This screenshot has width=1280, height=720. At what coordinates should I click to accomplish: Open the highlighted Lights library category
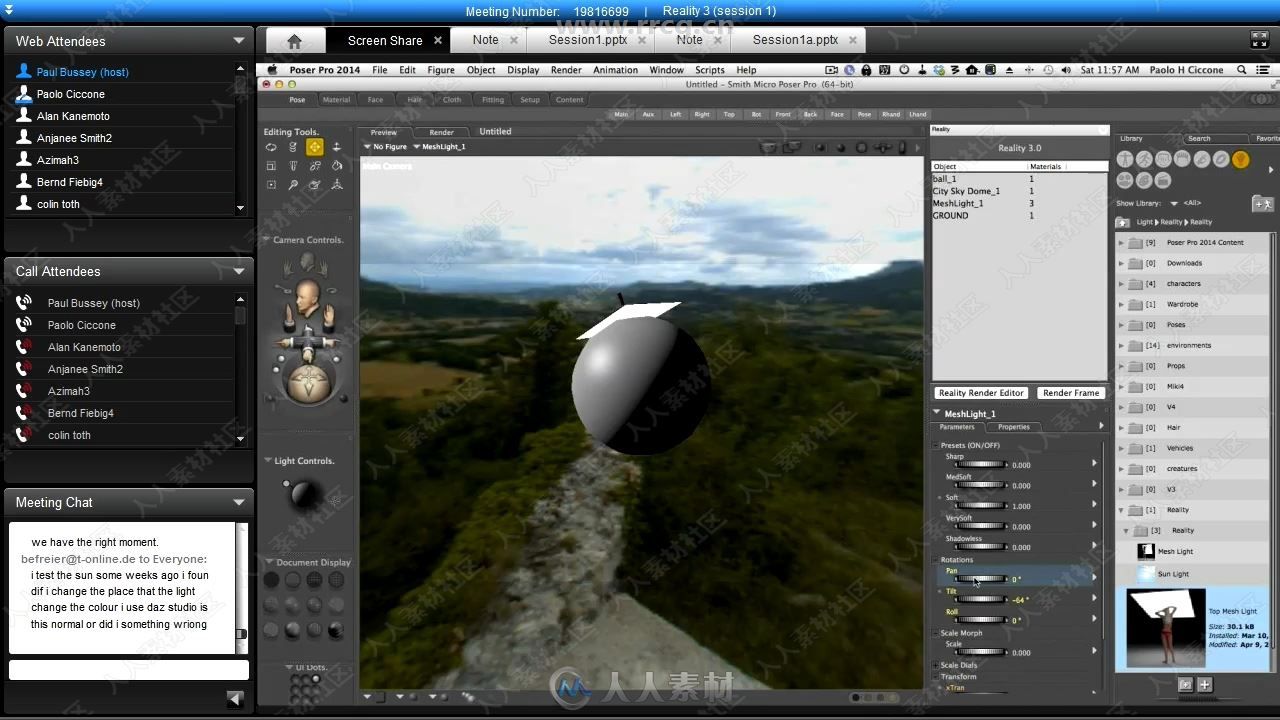click(1240, 159)
